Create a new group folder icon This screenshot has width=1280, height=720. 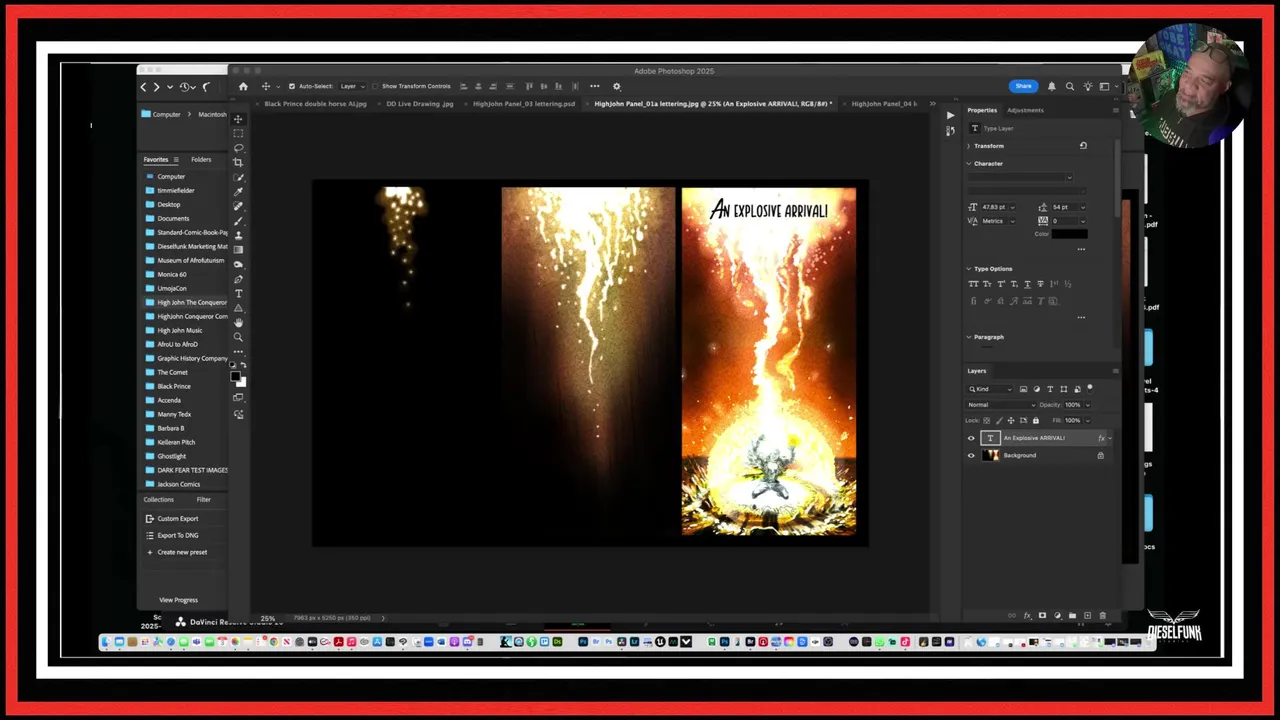coord(1072,615)
